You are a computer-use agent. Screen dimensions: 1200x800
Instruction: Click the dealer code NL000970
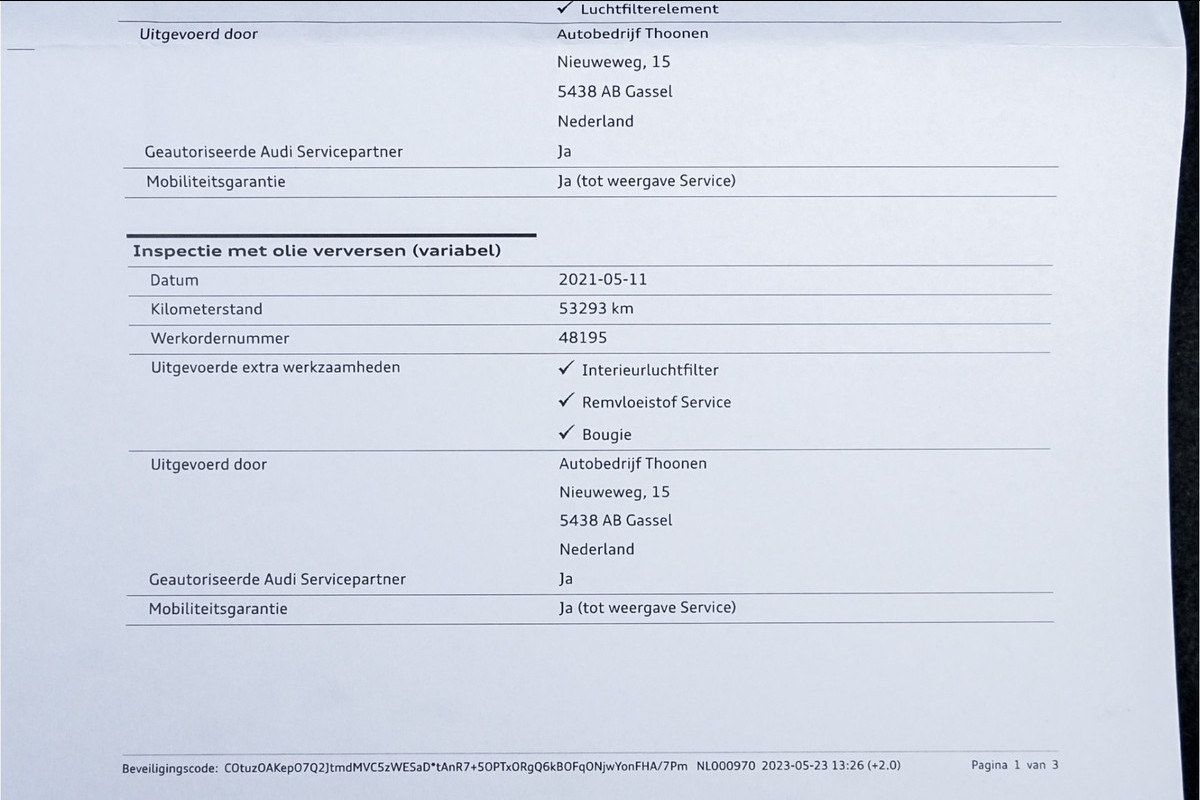[726, 766]
